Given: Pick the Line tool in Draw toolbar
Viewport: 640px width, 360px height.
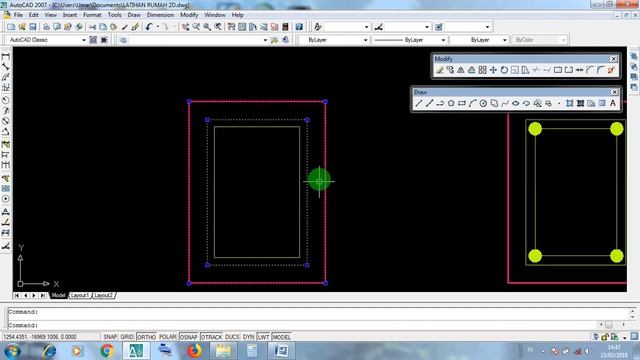Looking at the screenshot, I should tap(418, 104).
